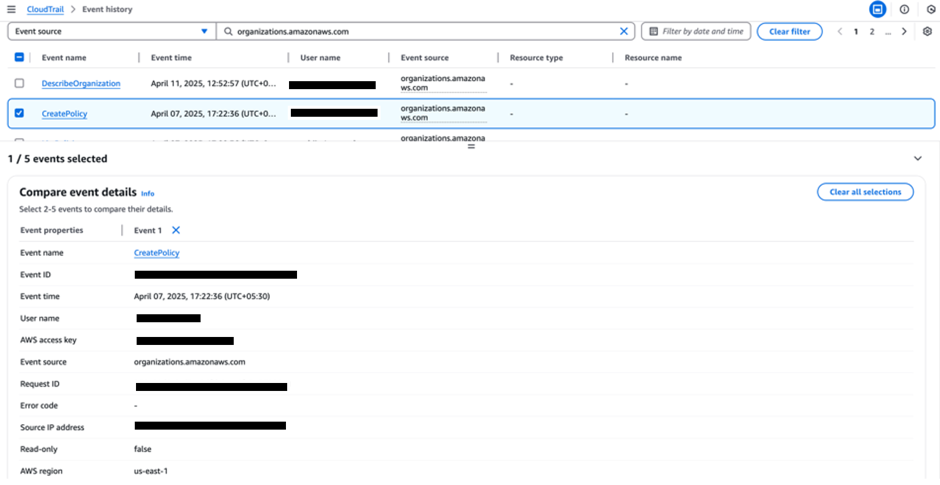Go to page 2 of results
940x485 pixels.
click(872, 32)
